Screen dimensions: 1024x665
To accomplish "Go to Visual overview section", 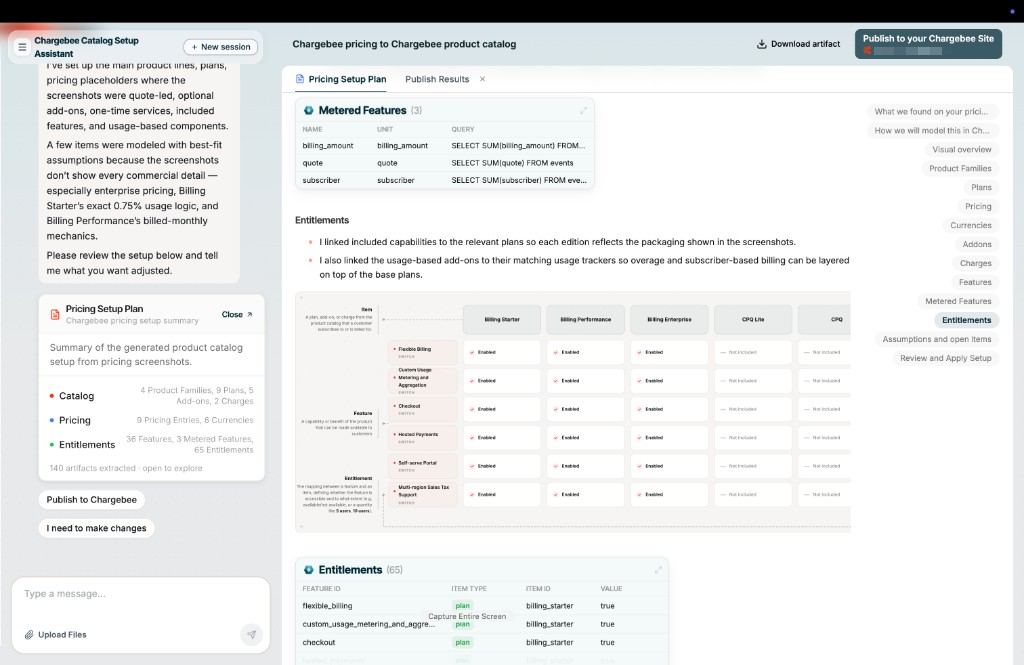I will tap(961, 150).
